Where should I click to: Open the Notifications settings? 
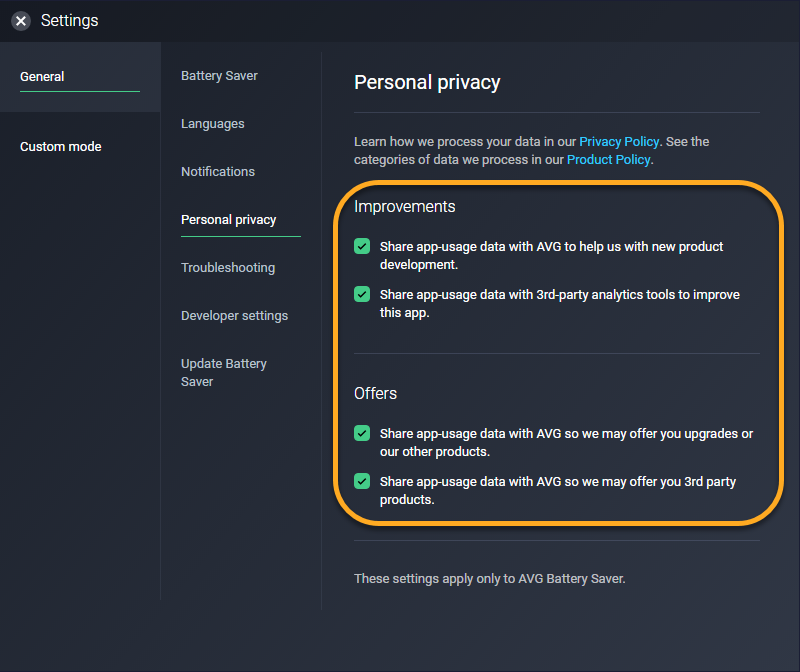tap(218, 172)
